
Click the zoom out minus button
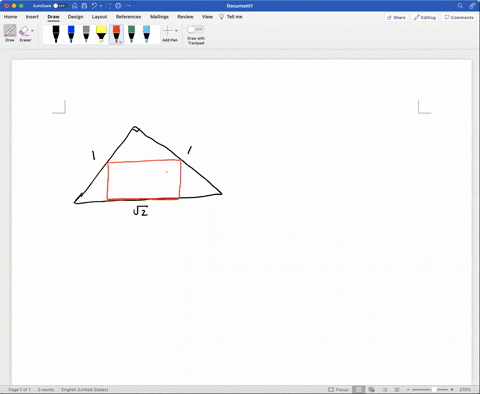pyautogui.click(x=408, y=389)
